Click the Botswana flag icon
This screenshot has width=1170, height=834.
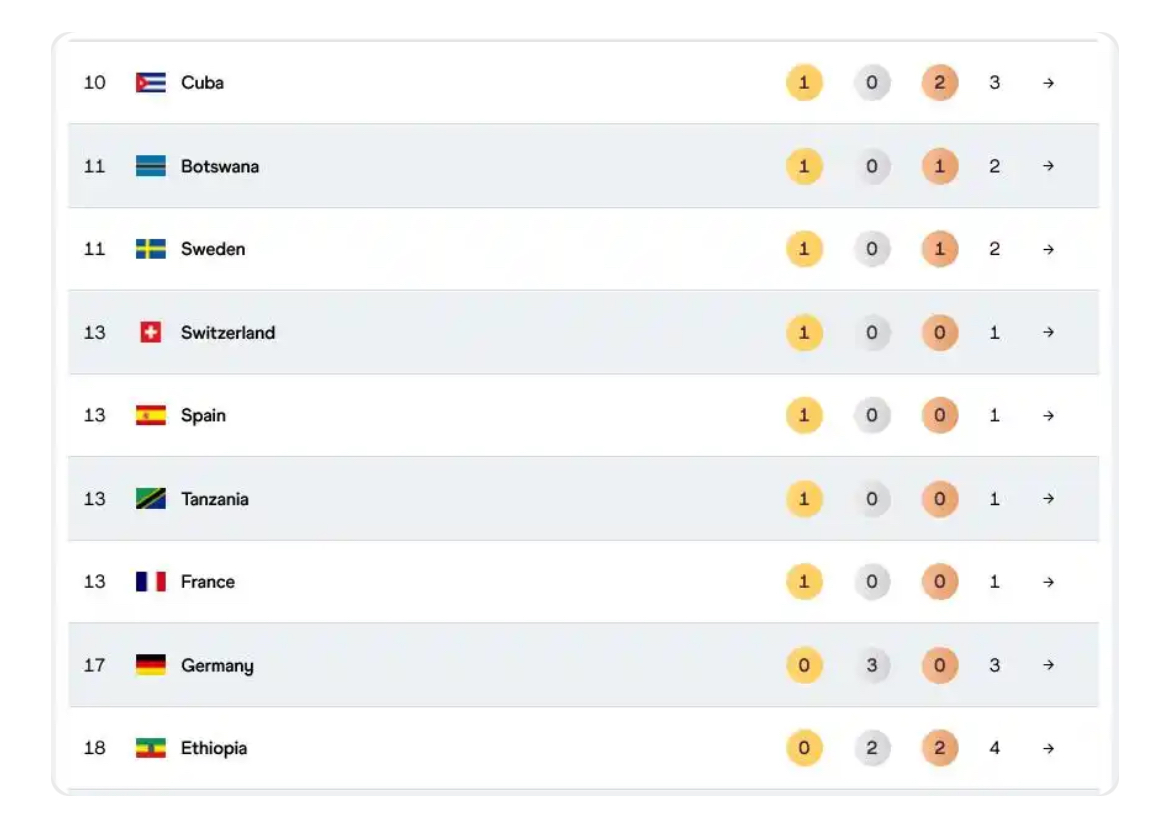pos(151,166)
